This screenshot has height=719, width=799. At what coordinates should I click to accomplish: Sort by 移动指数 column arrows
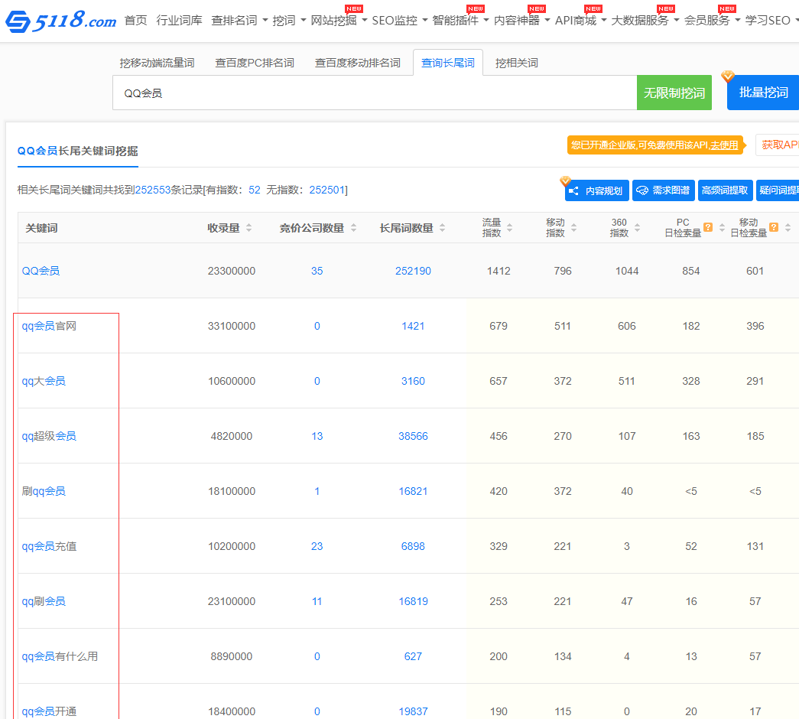(574, 228)
